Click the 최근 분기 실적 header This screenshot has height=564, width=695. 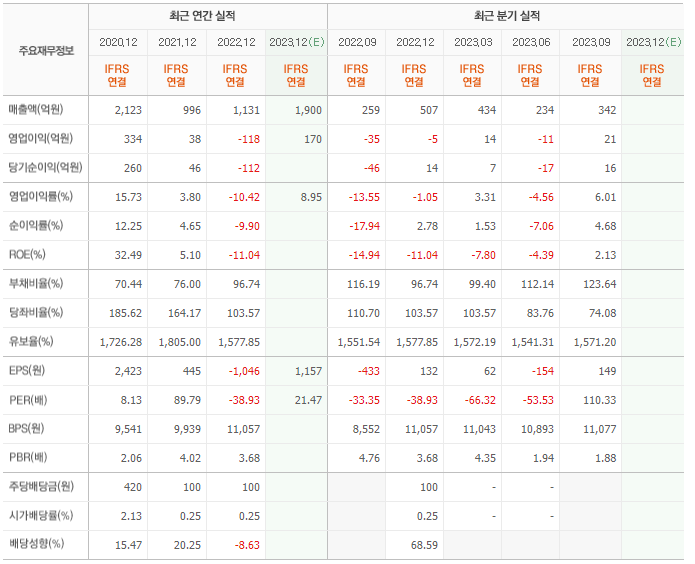click(x=507, y=16)
